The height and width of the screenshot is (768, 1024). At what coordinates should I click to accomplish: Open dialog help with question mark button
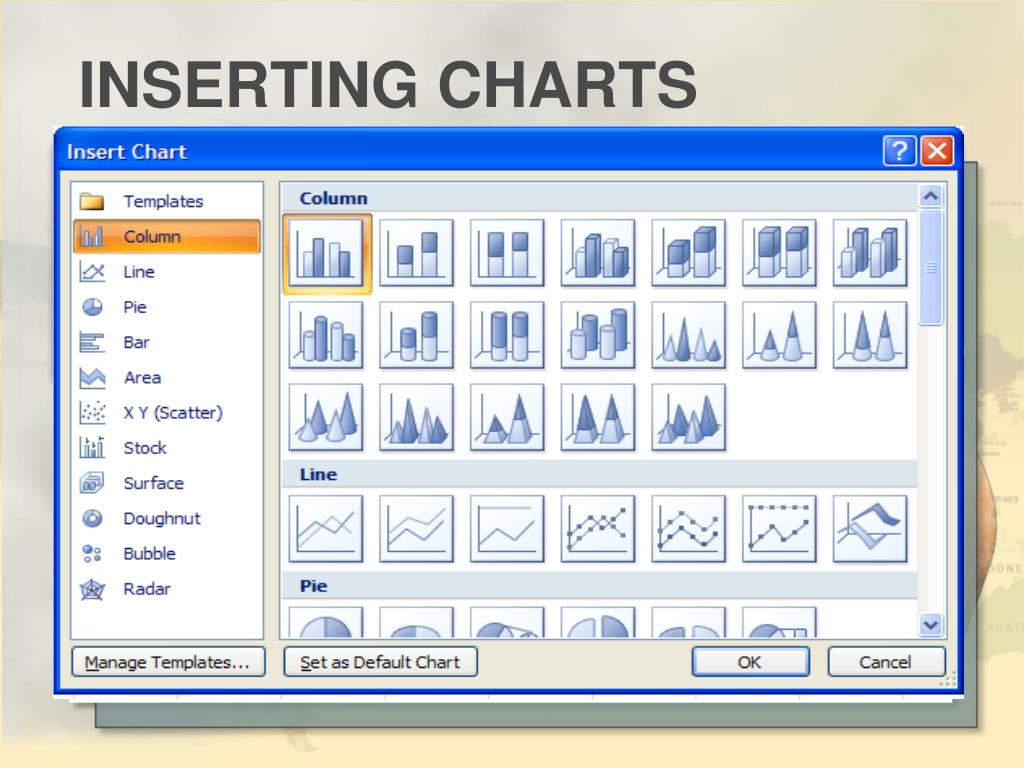pos(899,152)
